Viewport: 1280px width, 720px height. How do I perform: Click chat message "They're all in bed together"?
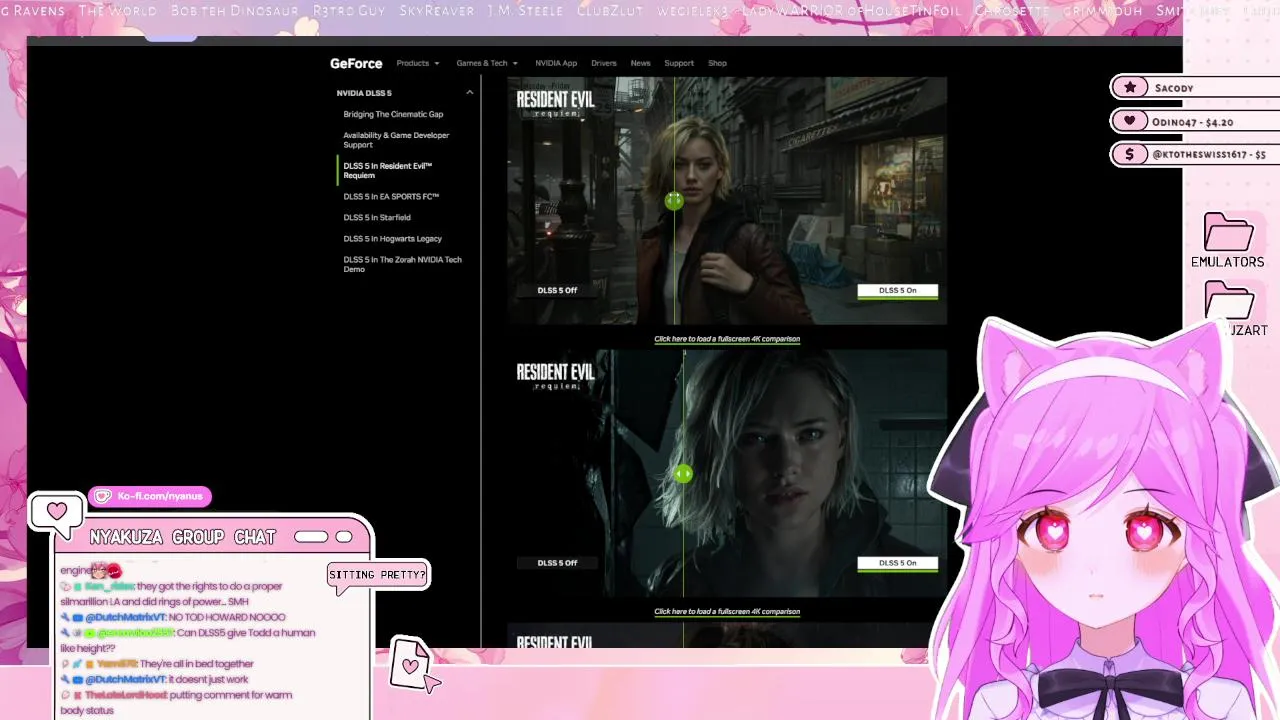coord(196,664)
